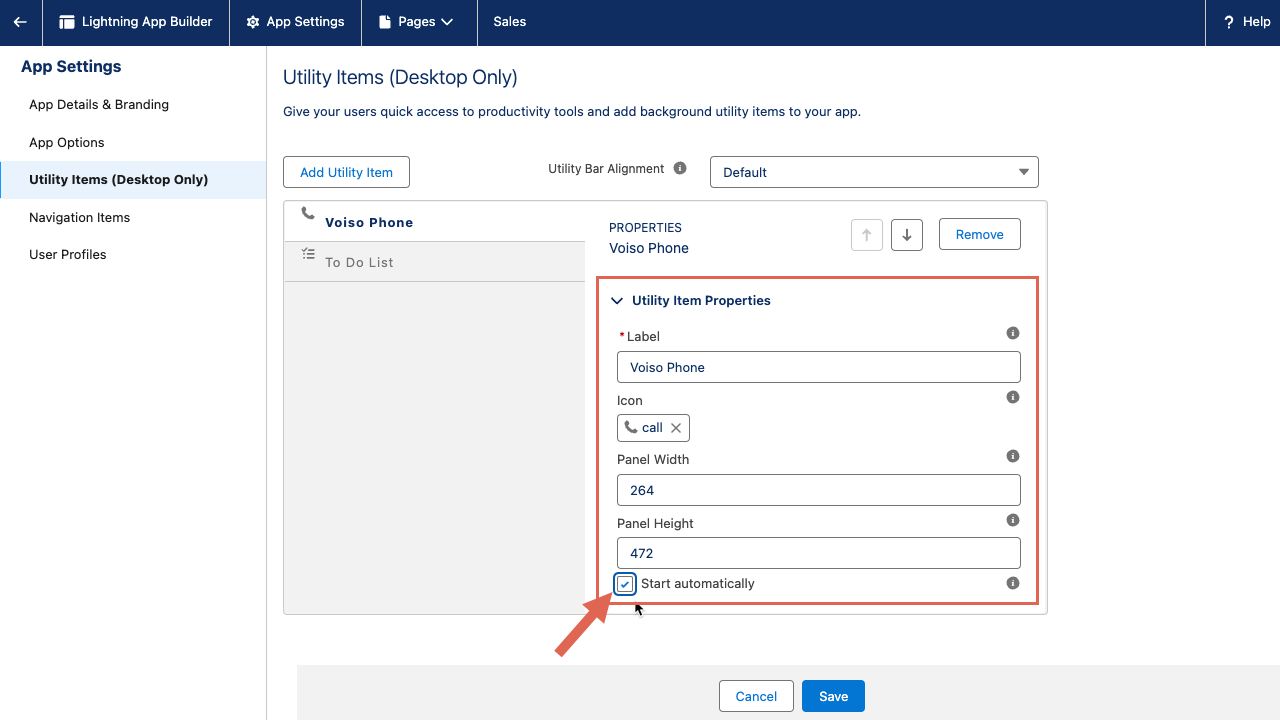Click the Pages document icon
1280x720 pixels.
[385, 22]
